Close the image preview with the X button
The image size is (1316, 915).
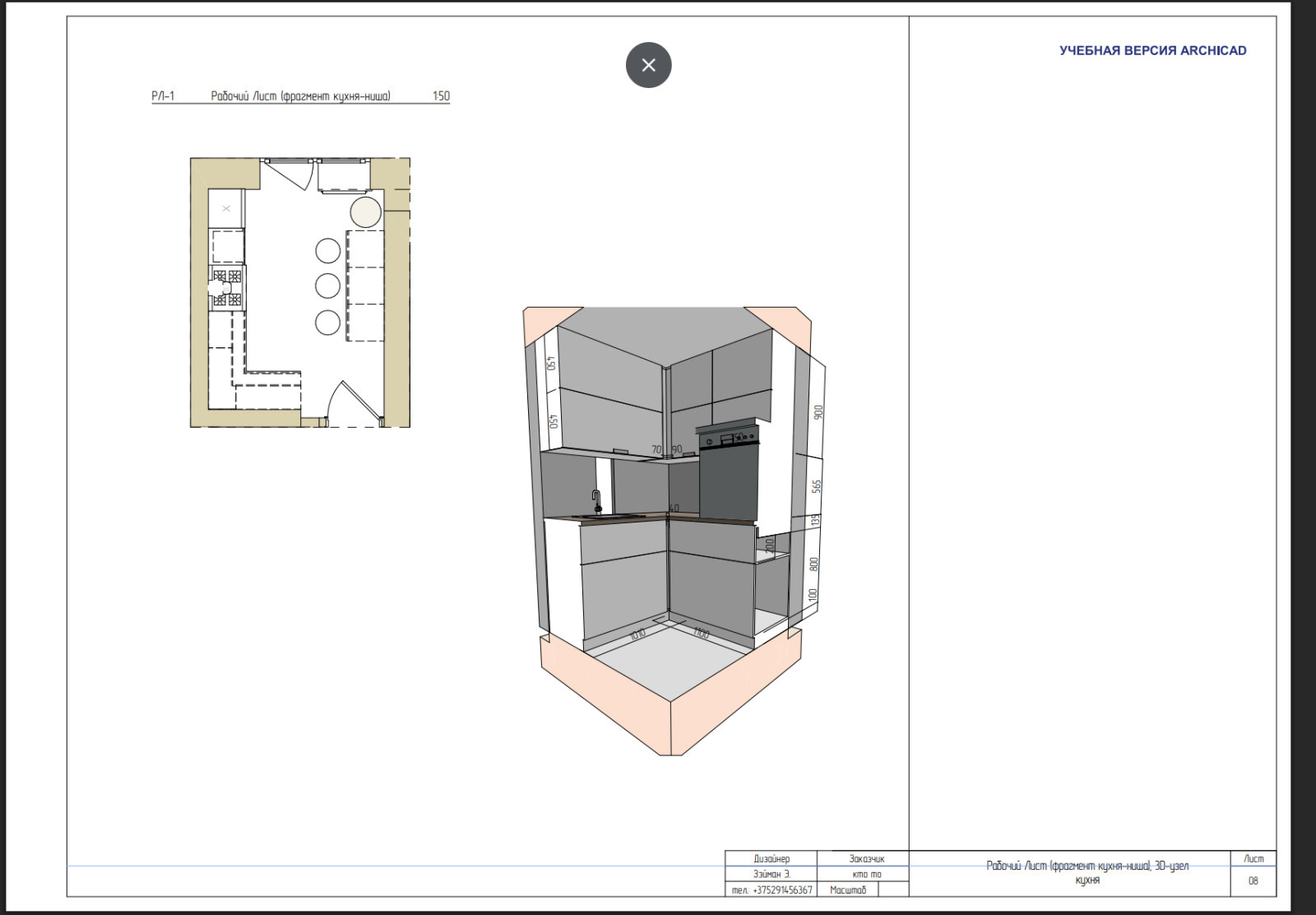click(x=648, y=65)
